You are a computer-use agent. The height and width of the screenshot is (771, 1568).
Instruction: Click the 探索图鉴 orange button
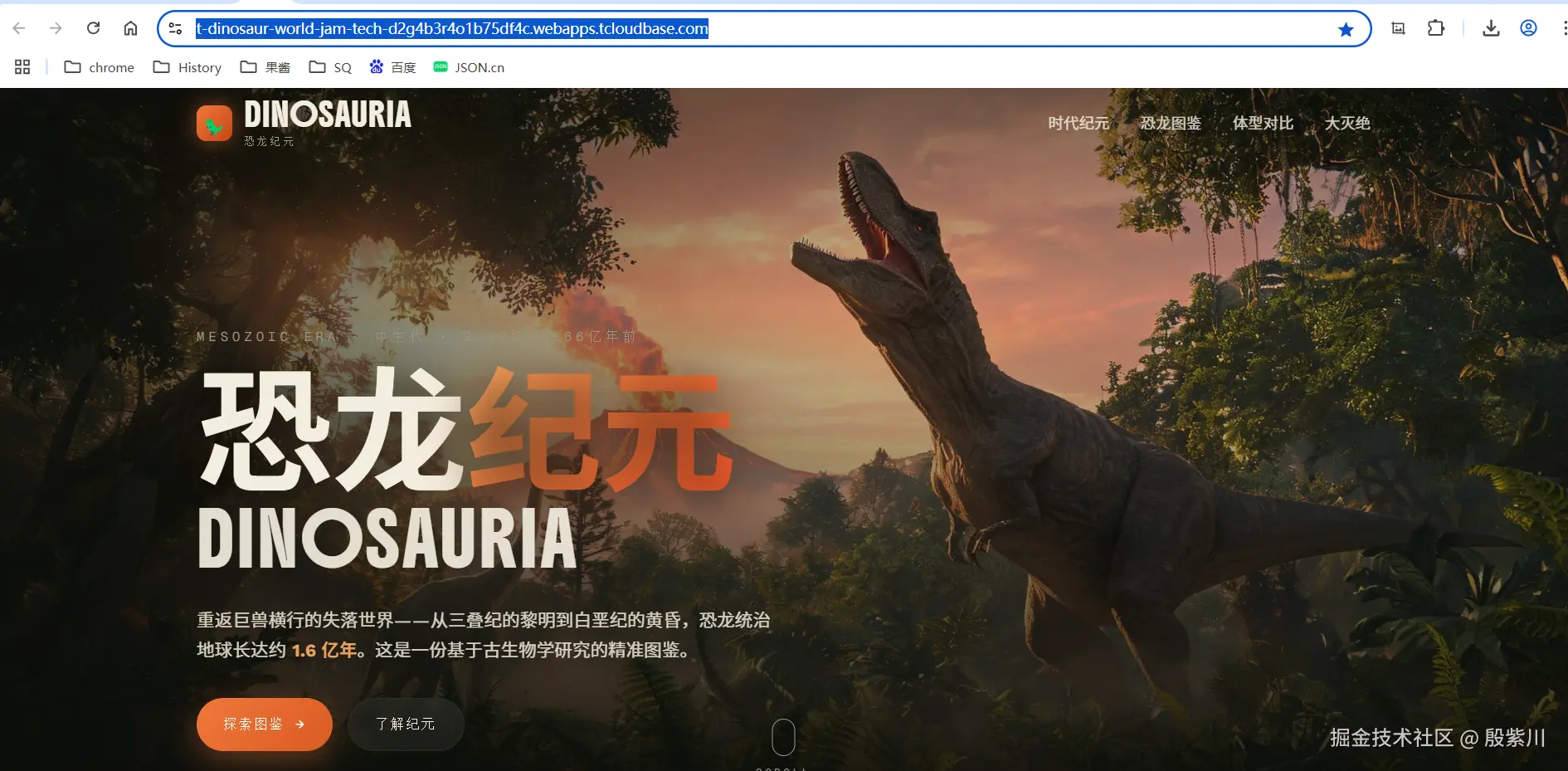[x=265, y=725]
